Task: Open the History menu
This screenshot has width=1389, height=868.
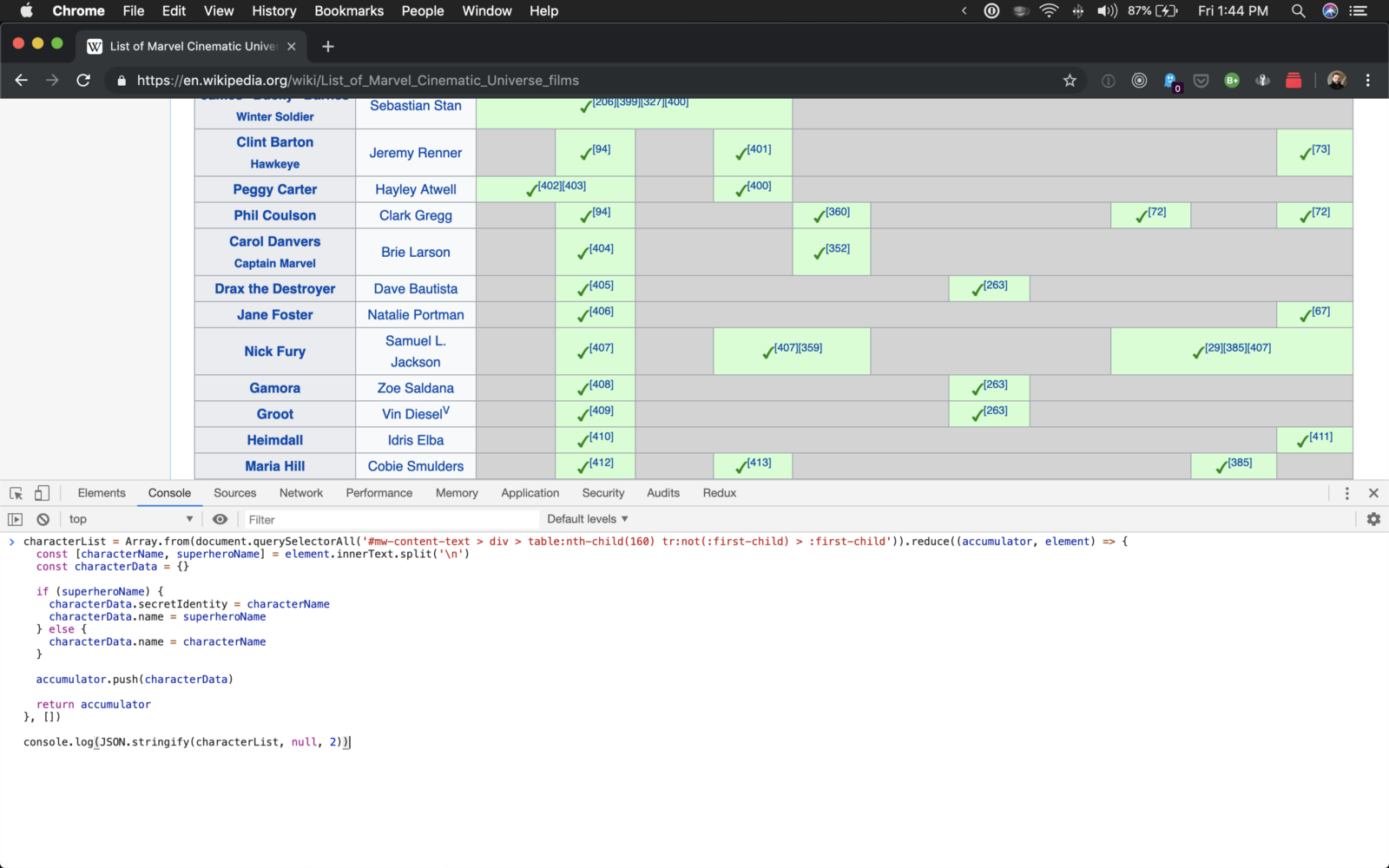Action: [x=274, y=10]
